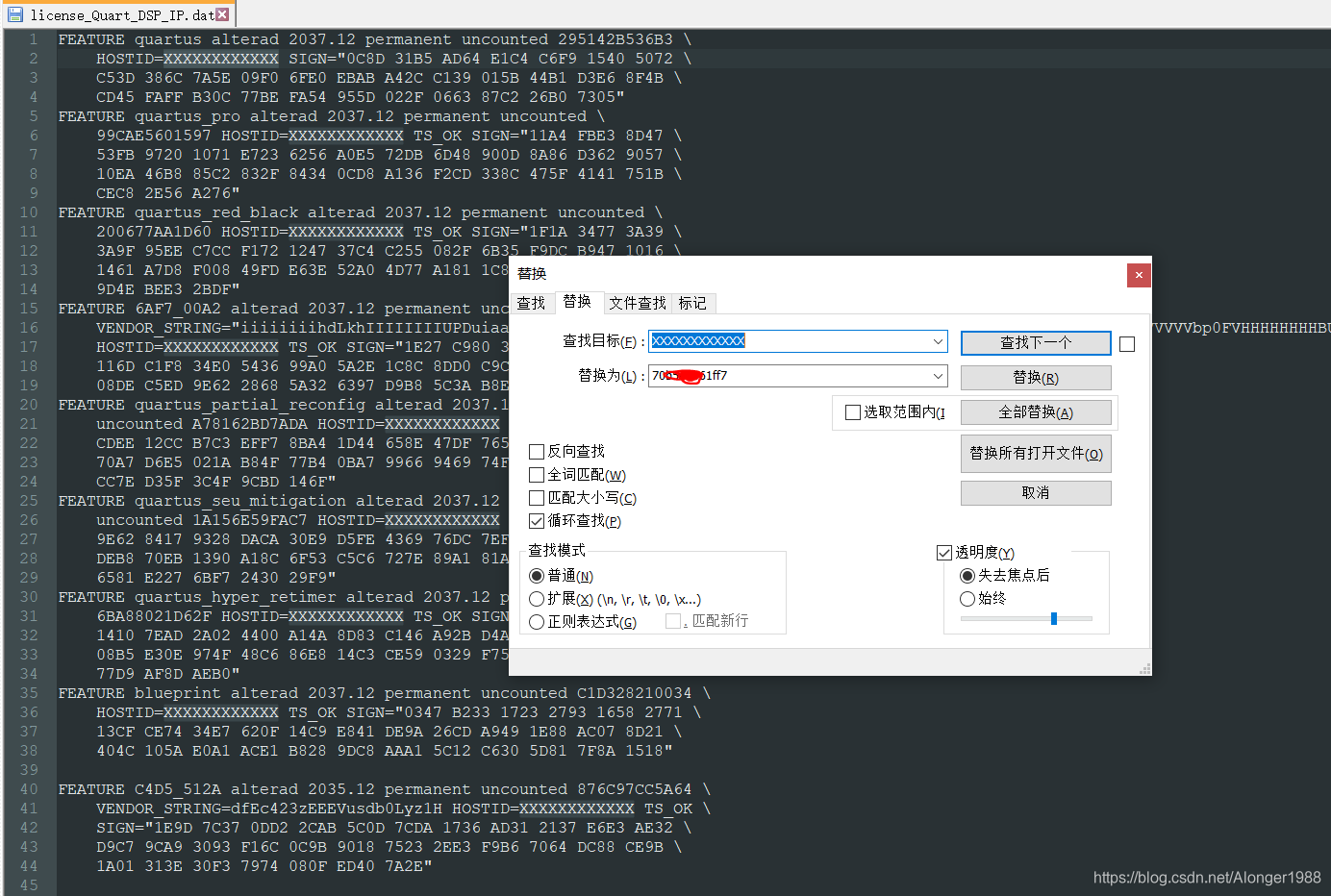Click 'quartus_hyper_retimer' on line 30

(x=236, y=597)
